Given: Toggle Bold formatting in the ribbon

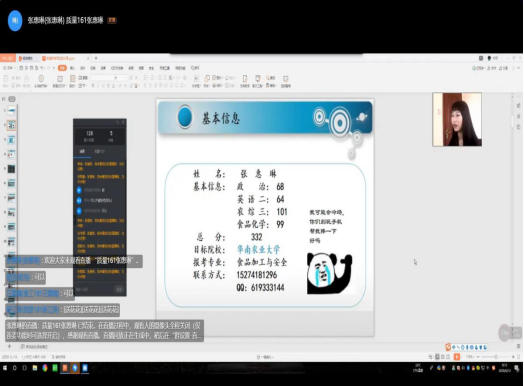Looking at the screenshot, I should (x=93, y=86).
